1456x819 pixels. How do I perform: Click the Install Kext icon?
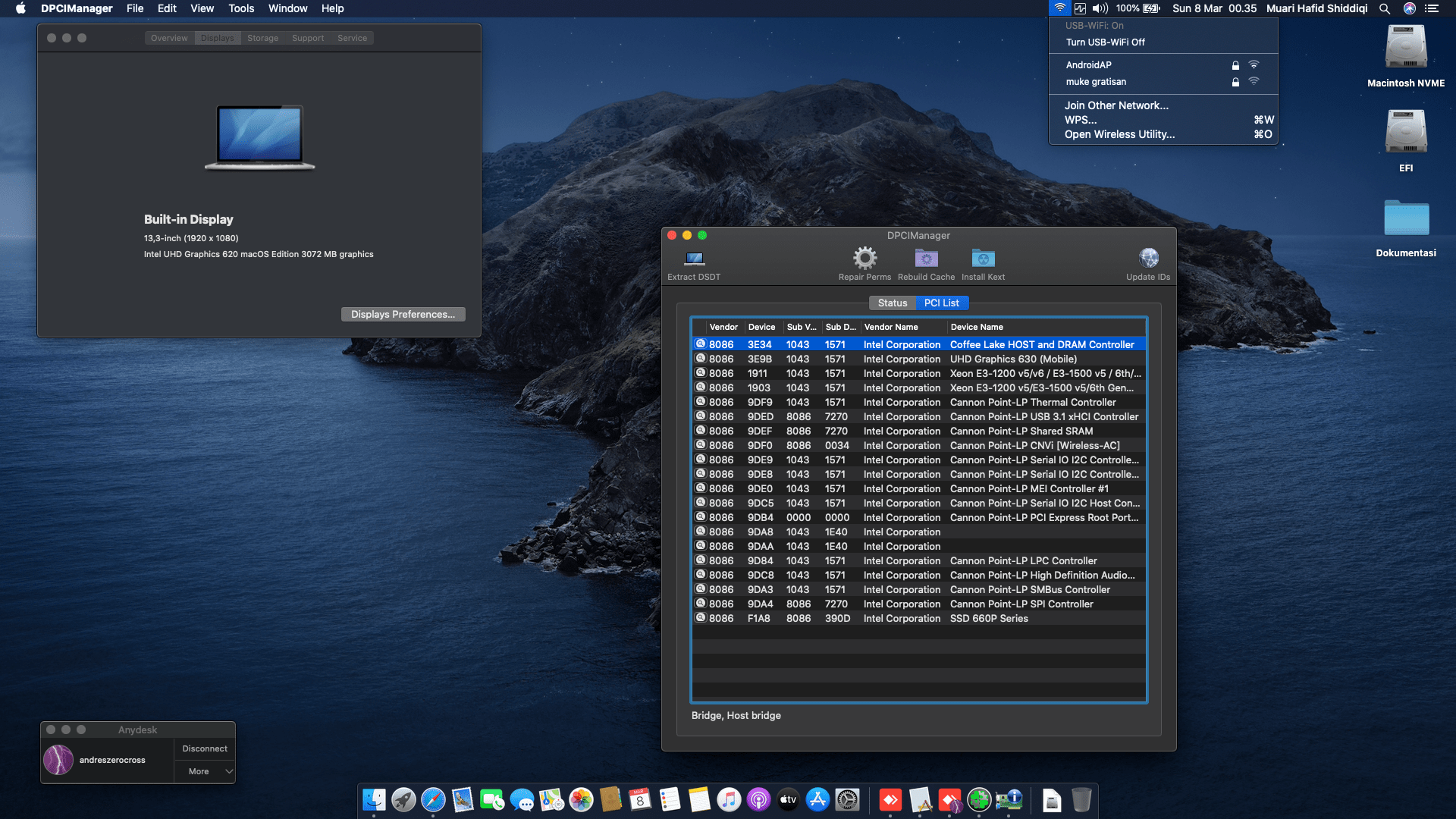point(983,262)
